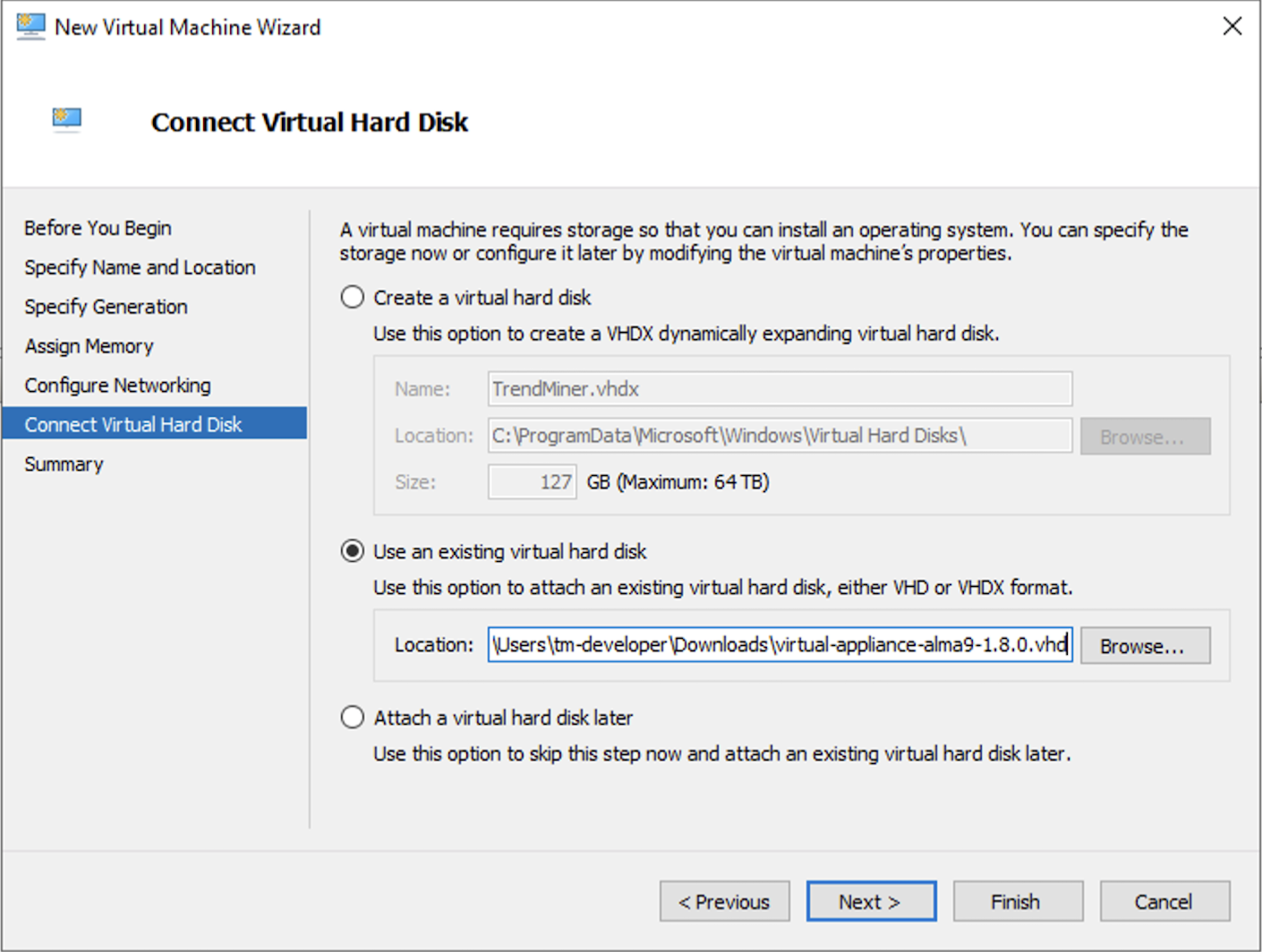Image resolution: width=1262 pixels, height=952 pixels.
Task: Click the existing disk Location path field
Action: pyautogui.click(x=779, y=644)
